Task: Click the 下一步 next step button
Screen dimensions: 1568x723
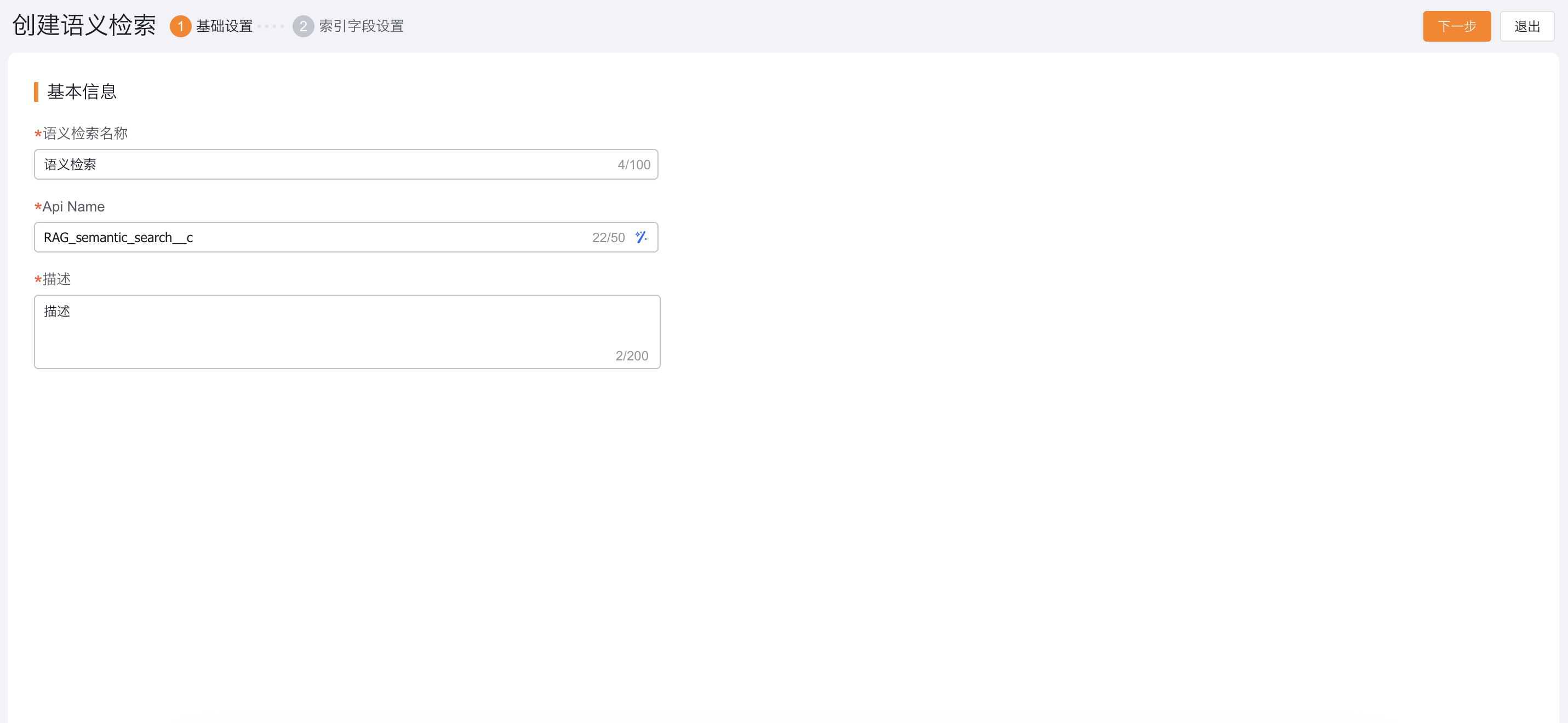Action: pos(1457,26)
